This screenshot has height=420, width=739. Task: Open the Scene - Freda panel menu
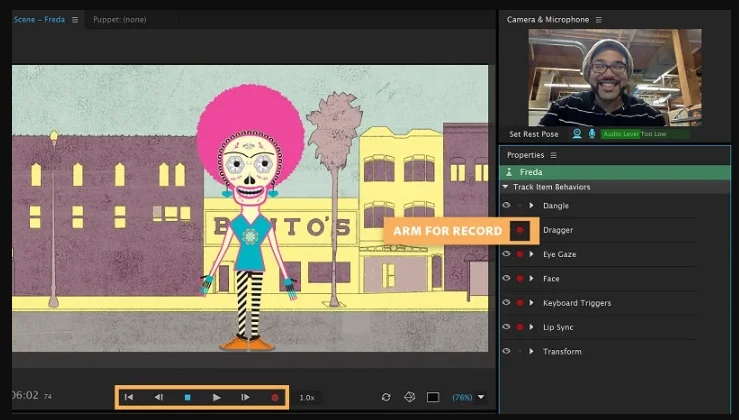coord(75,20)
